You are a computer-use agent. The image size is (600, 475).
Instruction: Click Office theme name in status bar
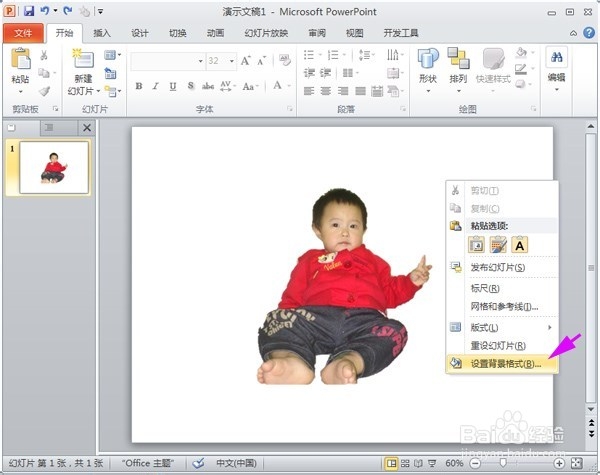coord(148,464)
